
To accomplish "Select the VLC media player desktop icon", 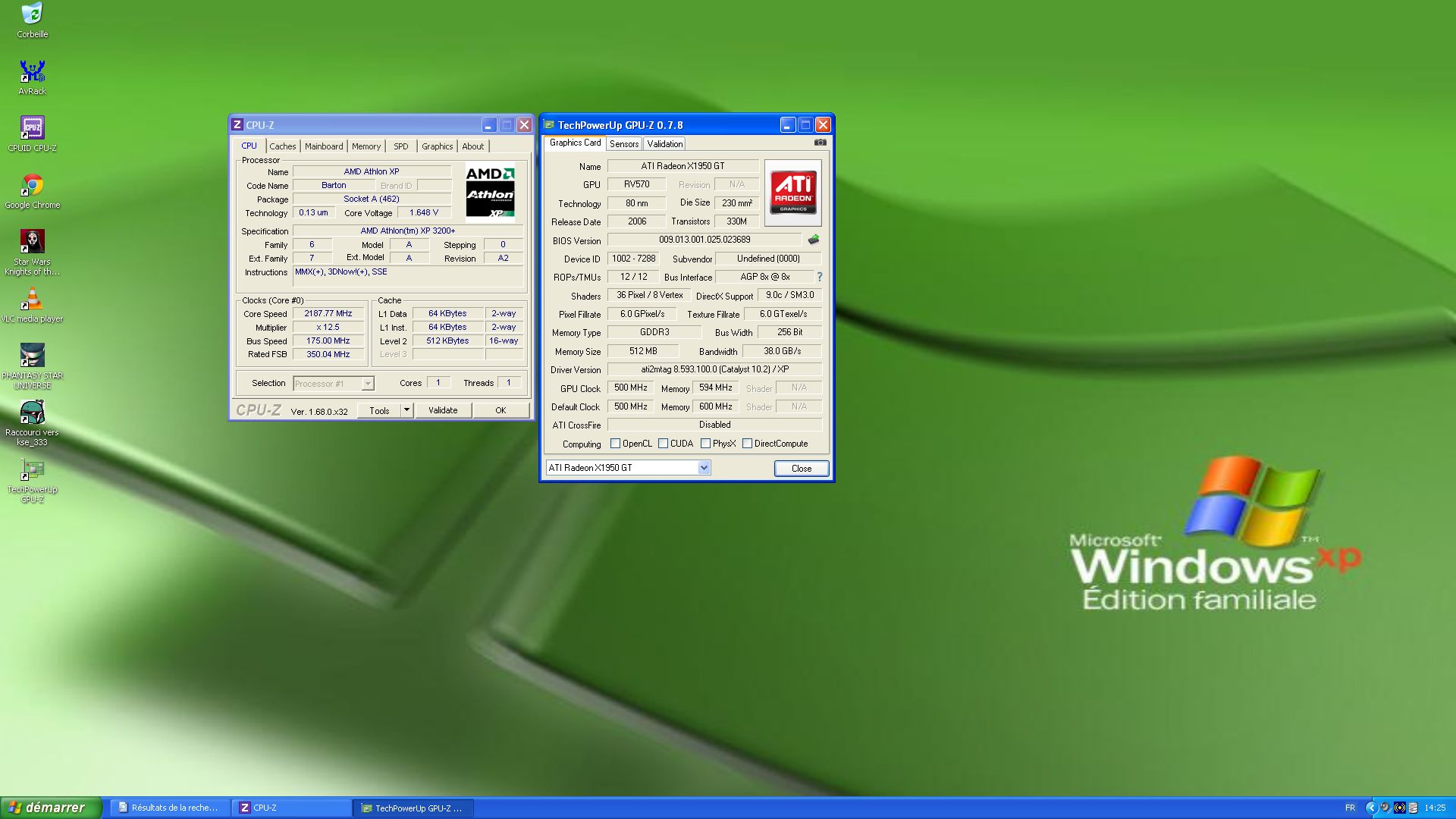I will pos(32,305).
